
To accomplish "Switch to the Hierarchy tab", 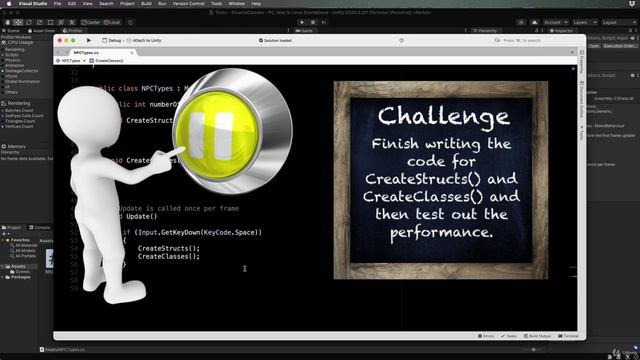I will tap(485, 31).
